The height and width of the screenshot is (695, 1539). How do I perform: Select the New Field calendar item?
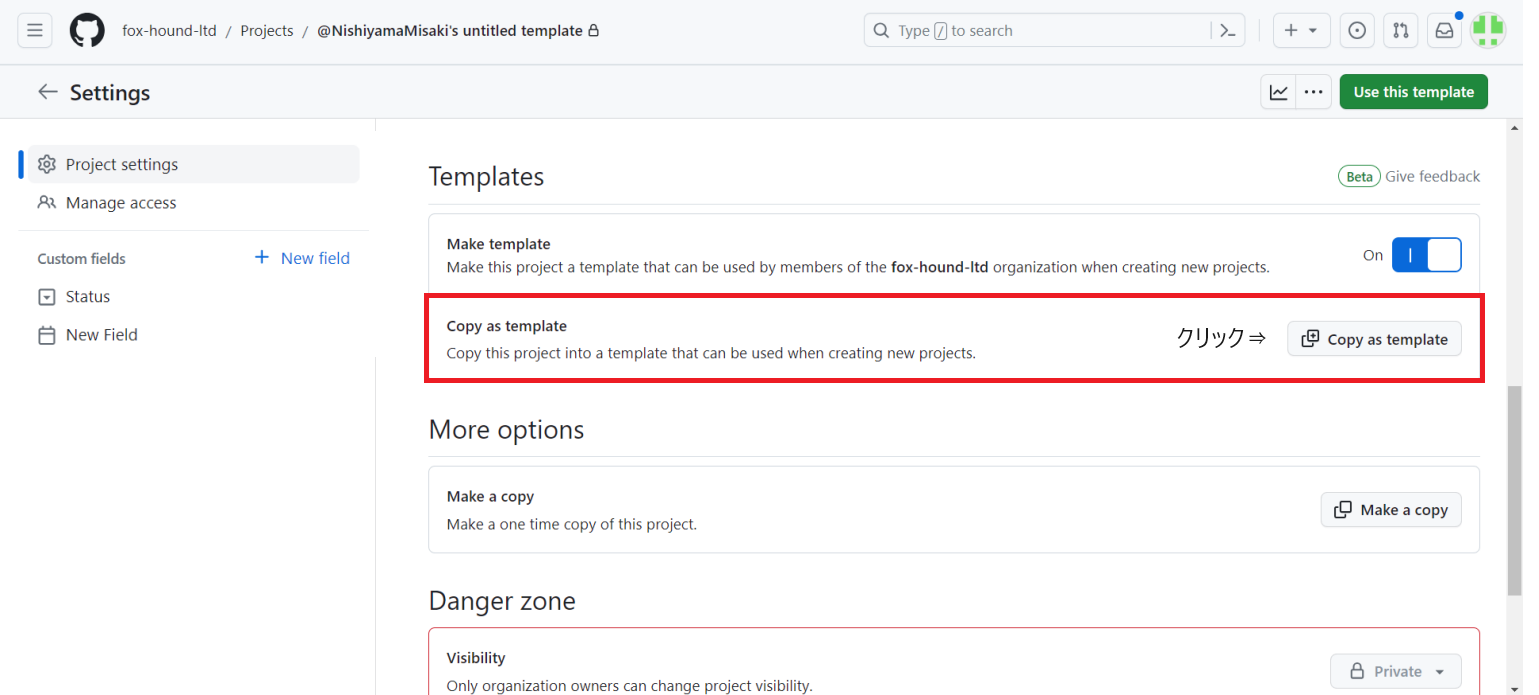[99, 334]
